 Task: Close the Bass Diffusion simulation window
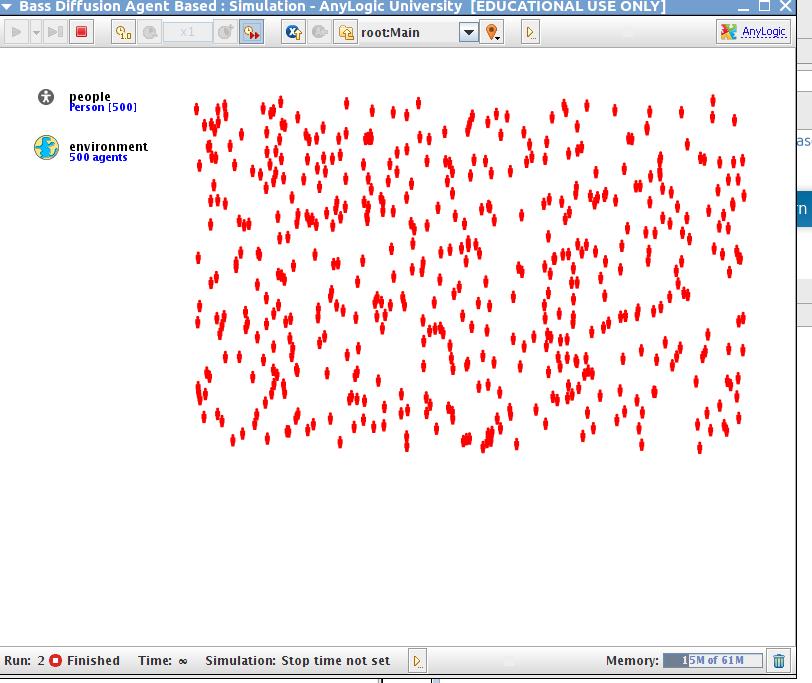click(x=786, y=6)
